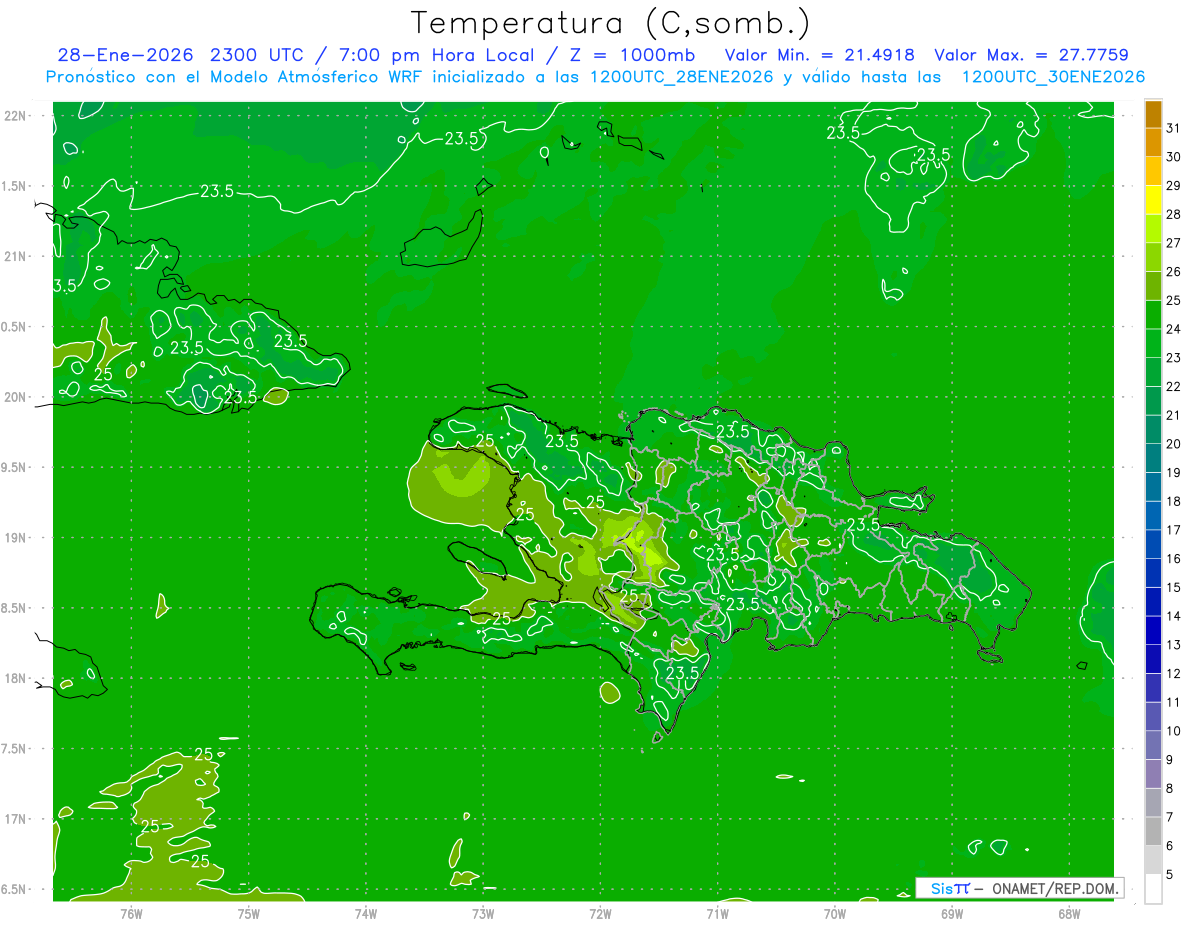1200x927 pixels.
Task: Click the '19N' latitude axis label
Action: 15,537
